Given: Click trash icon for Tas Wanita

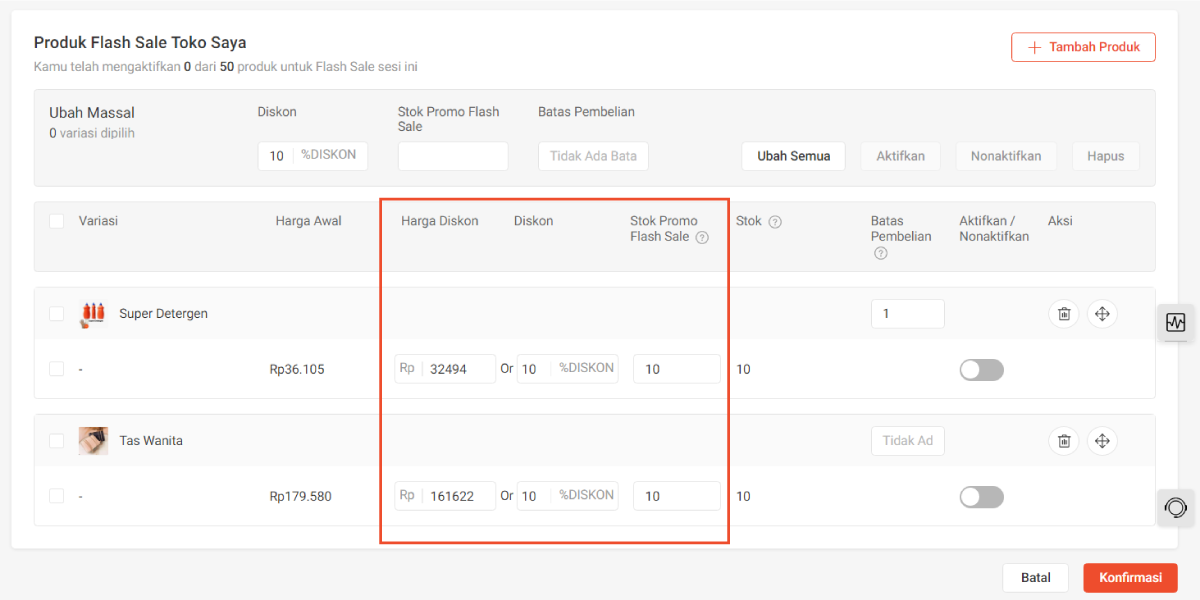Looking at the screenshot, I should pyautogui.click(x=1064, y=441).
